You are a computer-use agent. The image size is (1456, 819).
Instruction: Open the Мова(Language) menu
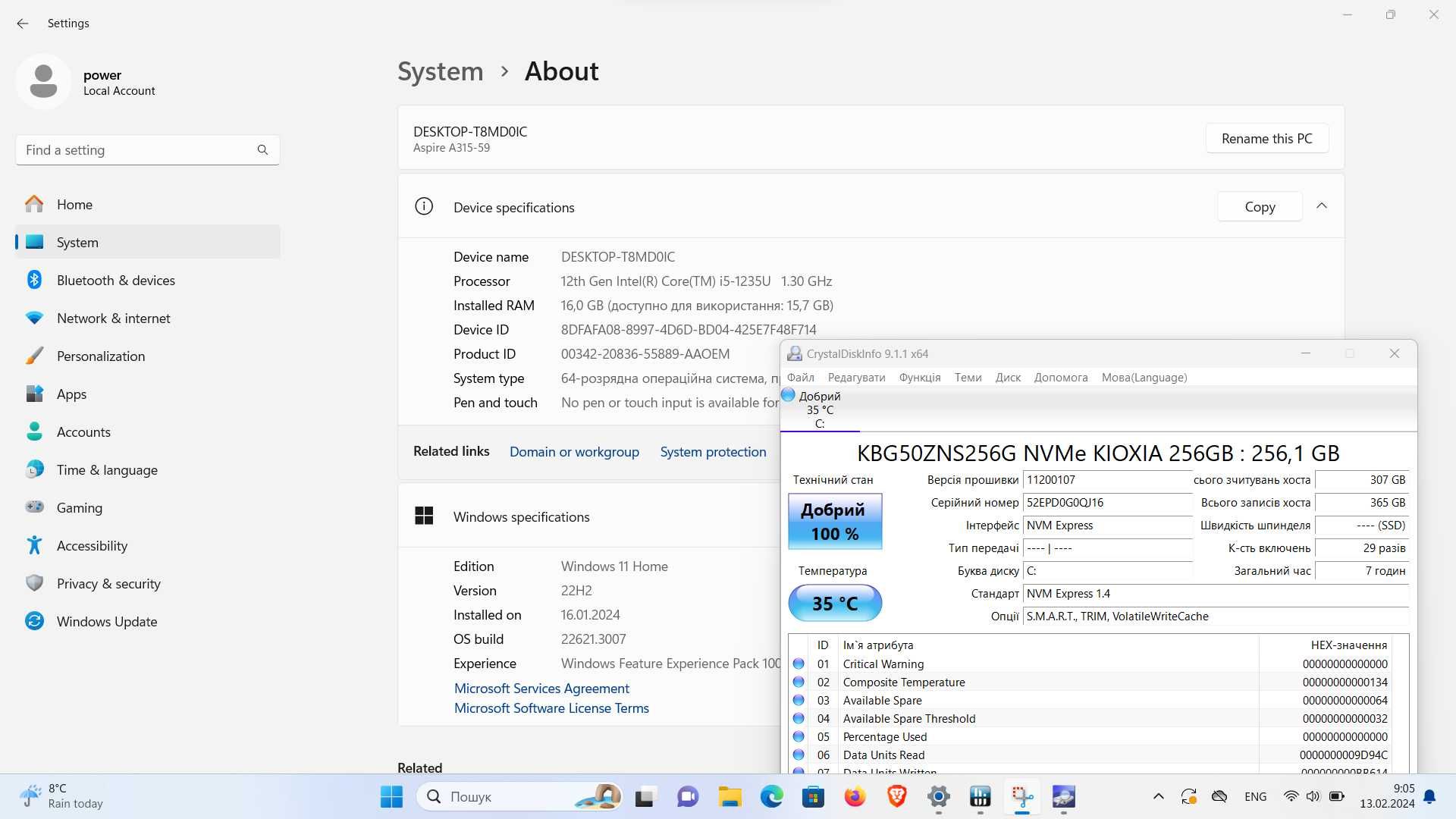[1144, 378]
